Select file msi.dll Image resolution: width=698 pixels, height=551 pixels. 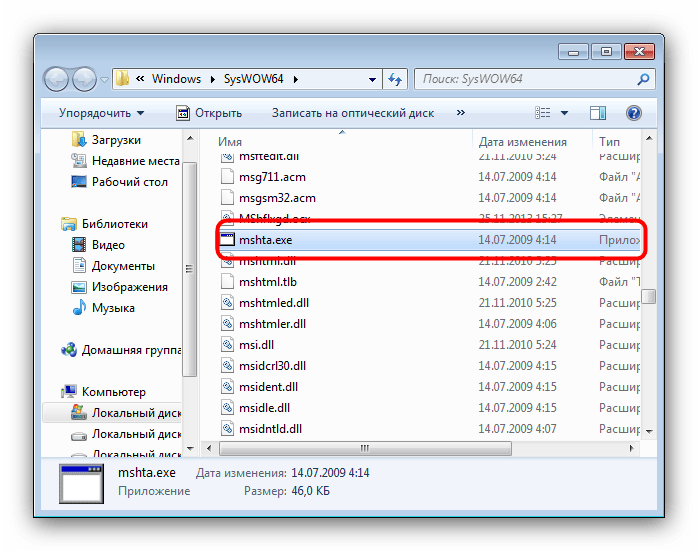(256, 344)
